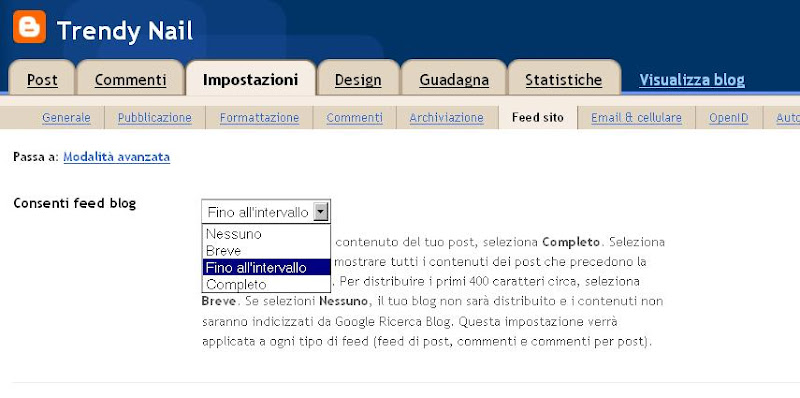Click the feed dropdown arrow button
Viewport: 800px width, 398px height.
coord(320,212)
